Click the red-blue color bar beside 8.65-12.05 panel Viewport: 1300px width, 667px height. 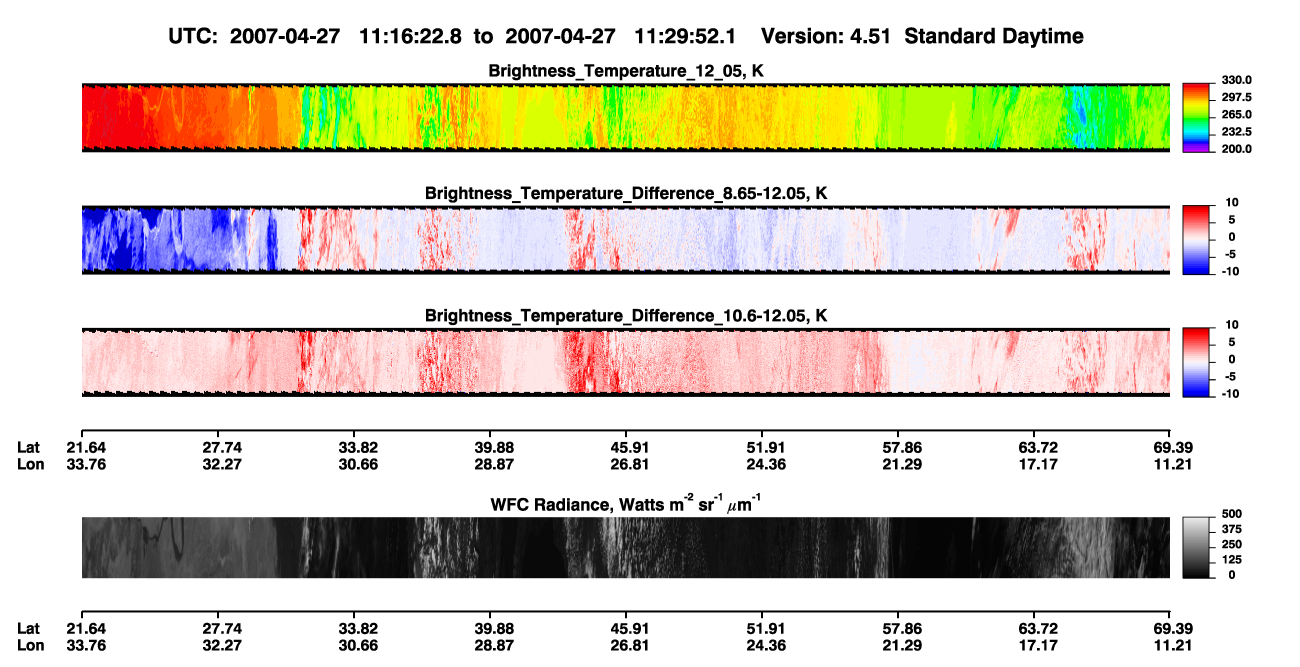click(x=1195, y=240)
